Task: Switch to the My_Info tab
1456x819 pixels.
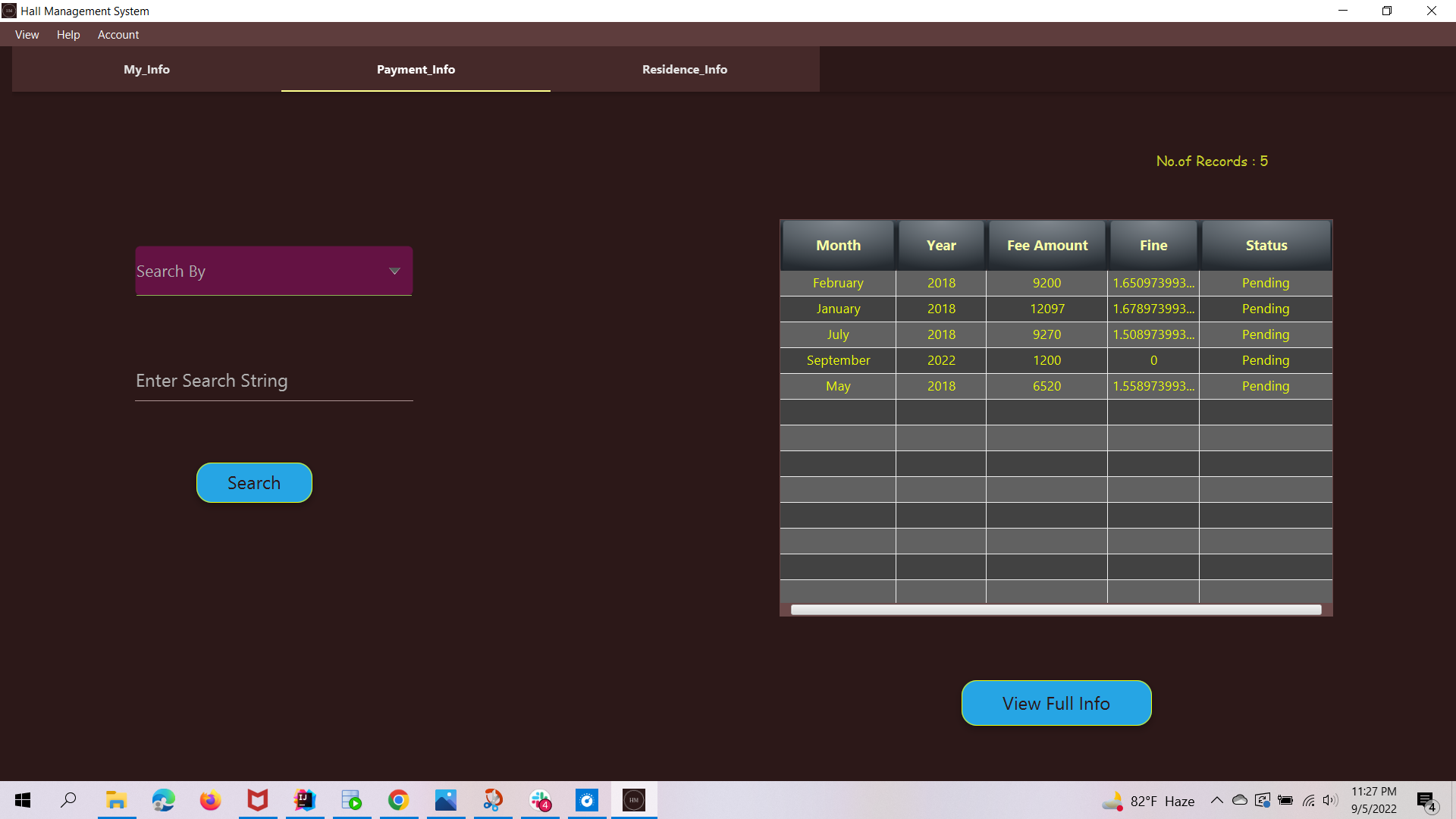Action: 146,69
